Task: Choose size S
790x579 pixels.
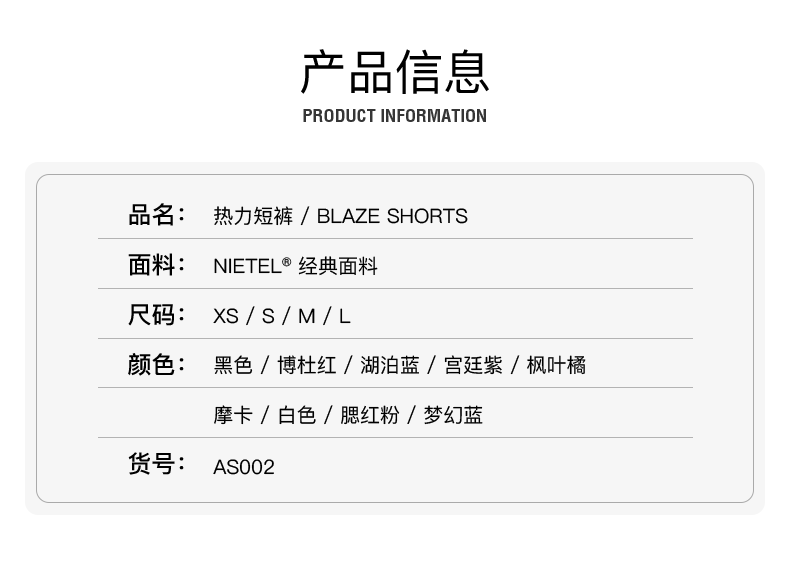Action: click(268, 316)
